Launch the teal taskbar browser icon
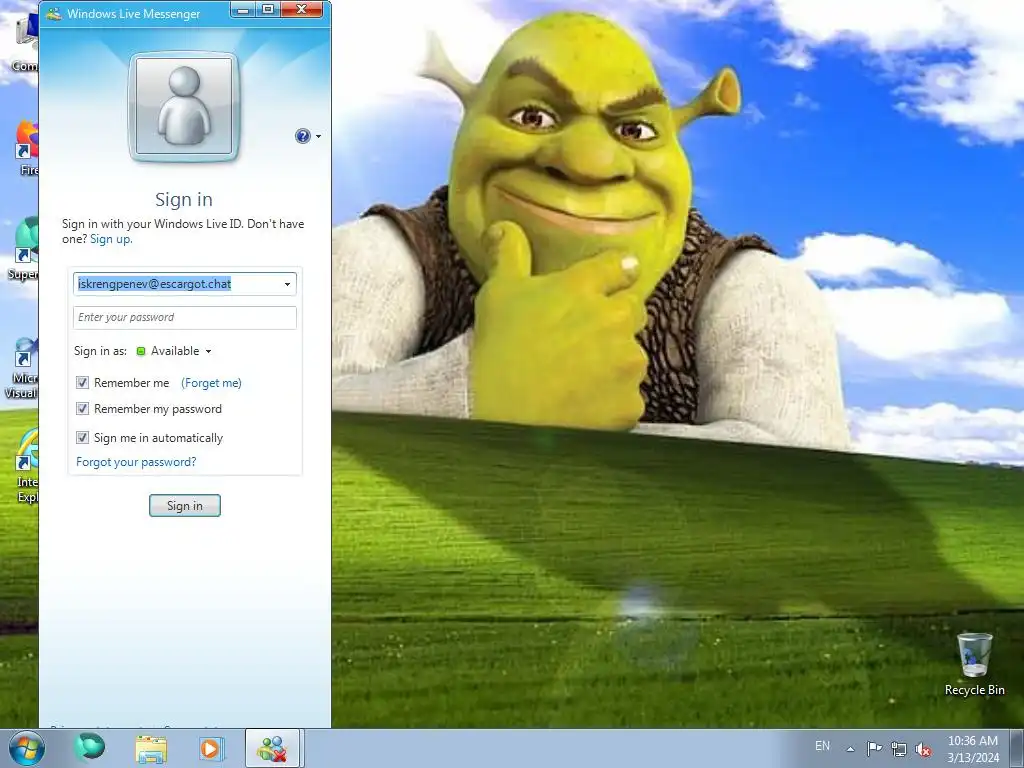1024x768 pixels. pos(90,748)
